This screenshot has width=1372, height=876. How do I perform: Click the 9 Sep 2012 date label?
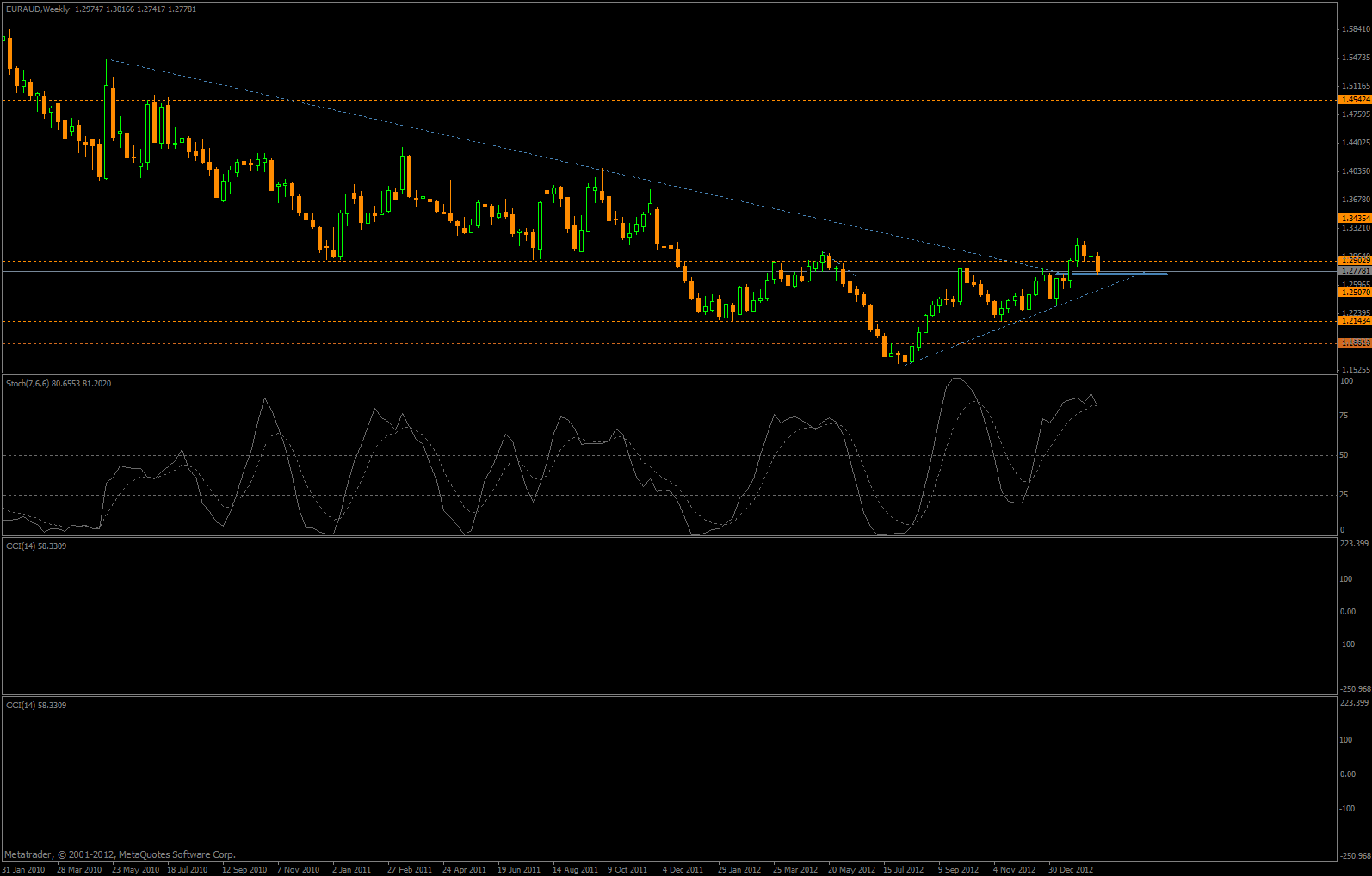959,870
